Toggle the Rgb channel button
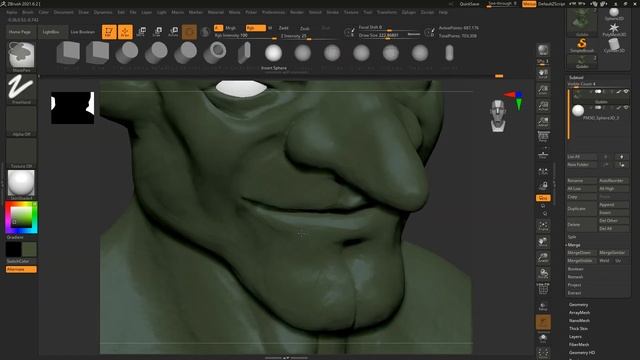This screenshot has width=640, height=360. (x=255, y=28)
